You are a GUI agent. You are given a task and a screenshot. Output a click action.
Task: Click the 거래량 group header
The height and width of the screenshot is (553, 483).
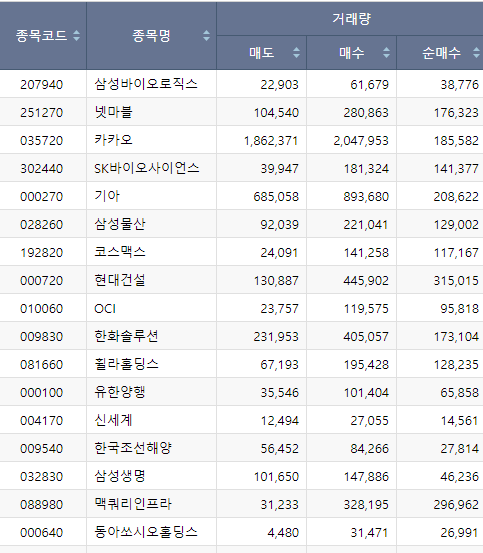pos(351,18)
